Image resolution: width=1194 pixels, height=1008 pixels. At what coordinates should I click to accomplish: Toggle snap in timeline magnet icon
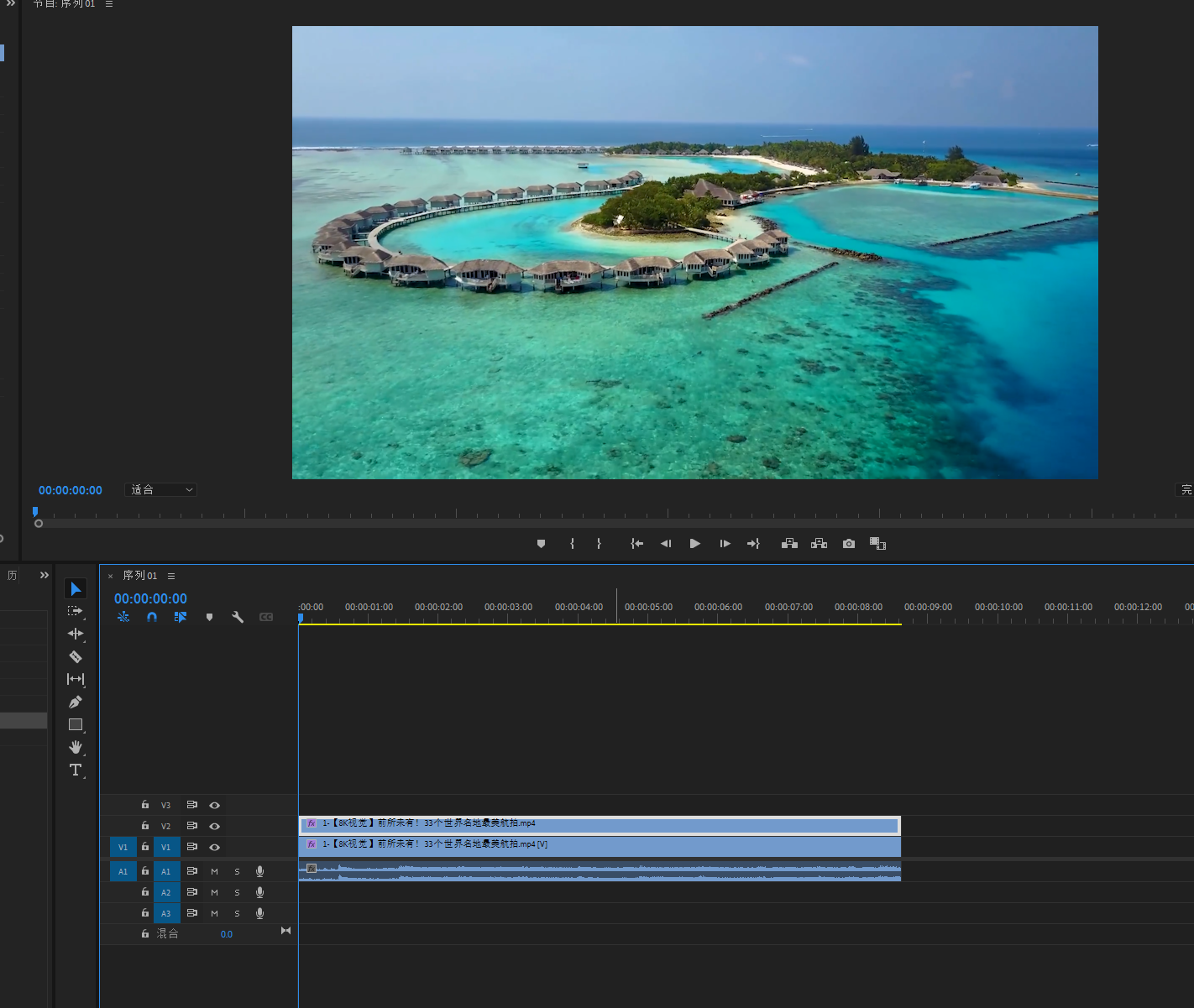click(152, 617)
